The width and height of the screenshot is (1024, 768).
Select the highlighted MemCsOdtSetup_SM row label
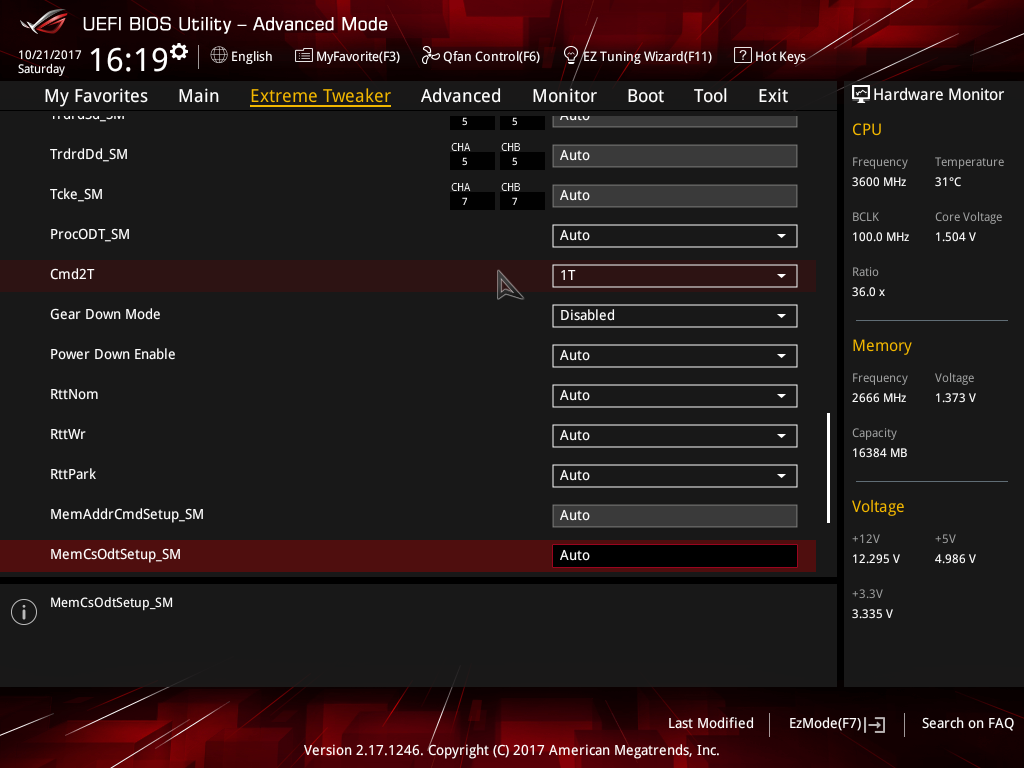116,554
